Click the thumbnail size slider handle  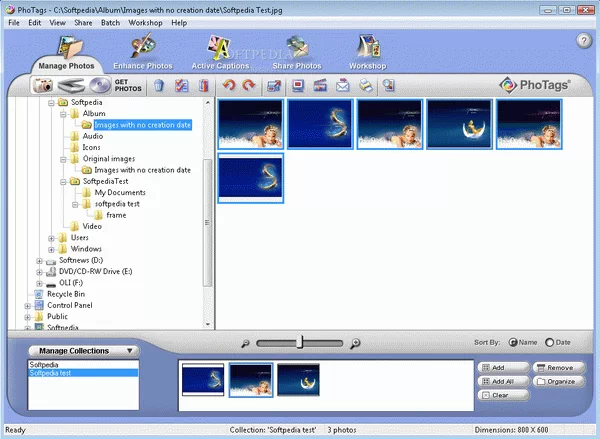[299, 343]
